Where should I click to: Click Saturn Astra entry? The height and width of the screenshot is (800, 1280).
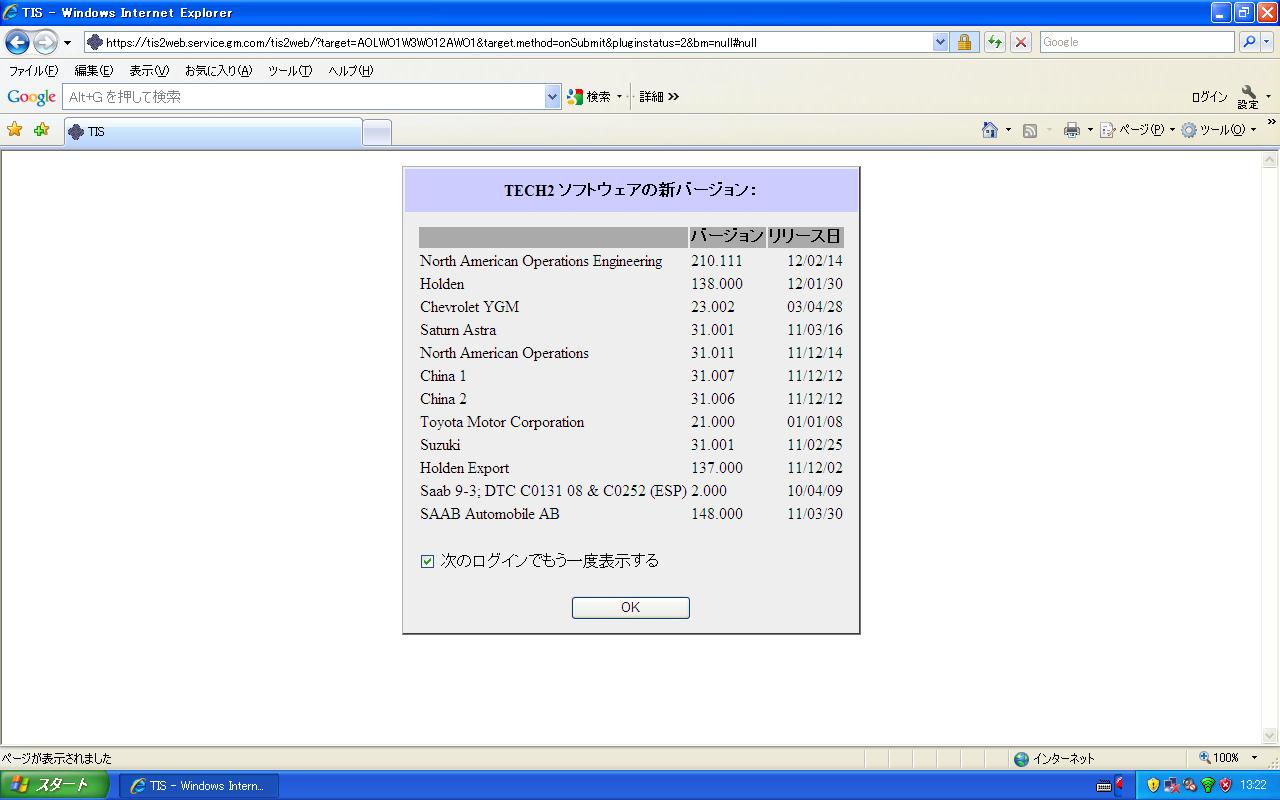458,330
